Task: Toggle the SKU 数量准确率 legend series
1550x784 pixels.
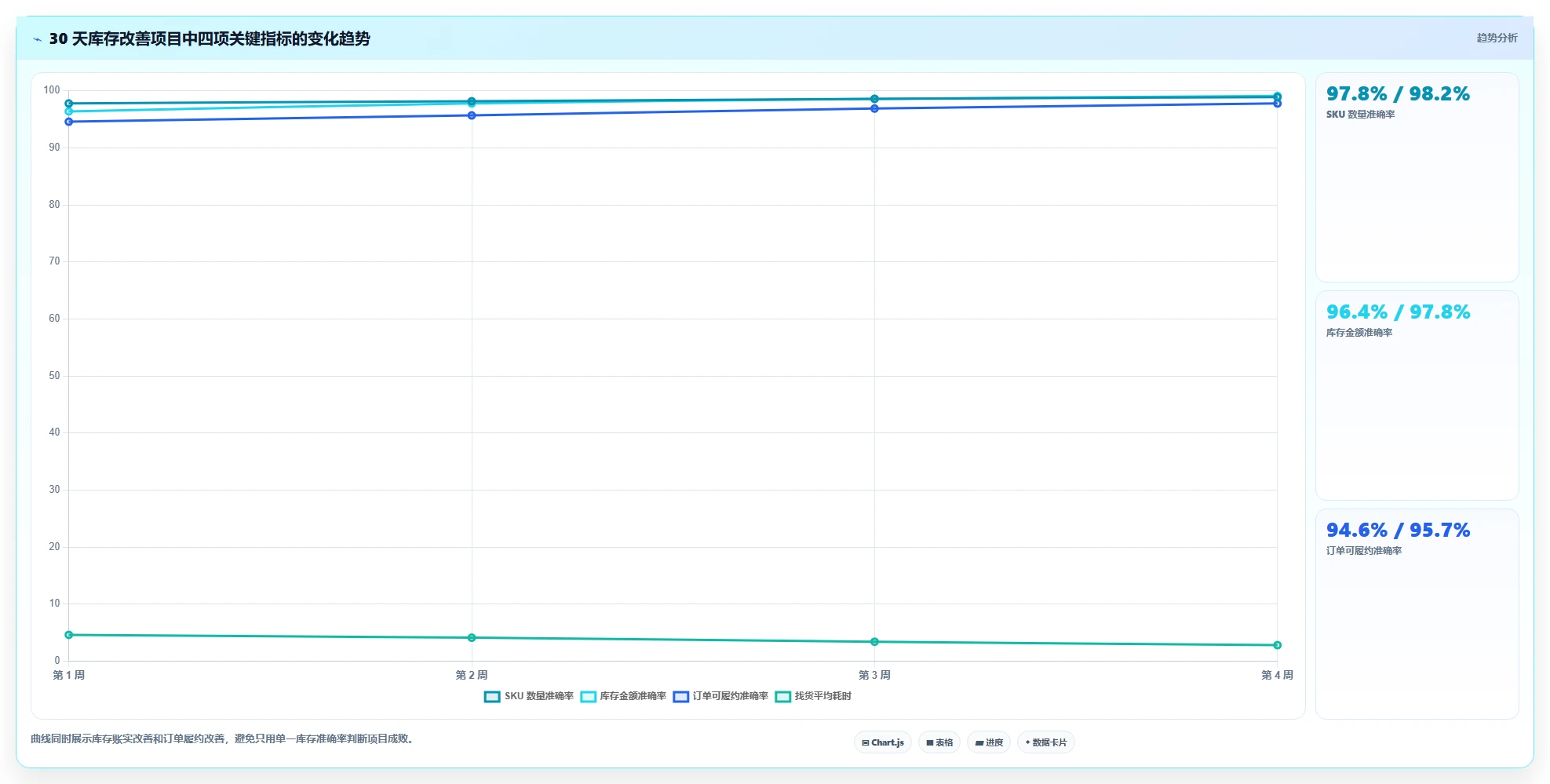Action: tap(529, 696)
